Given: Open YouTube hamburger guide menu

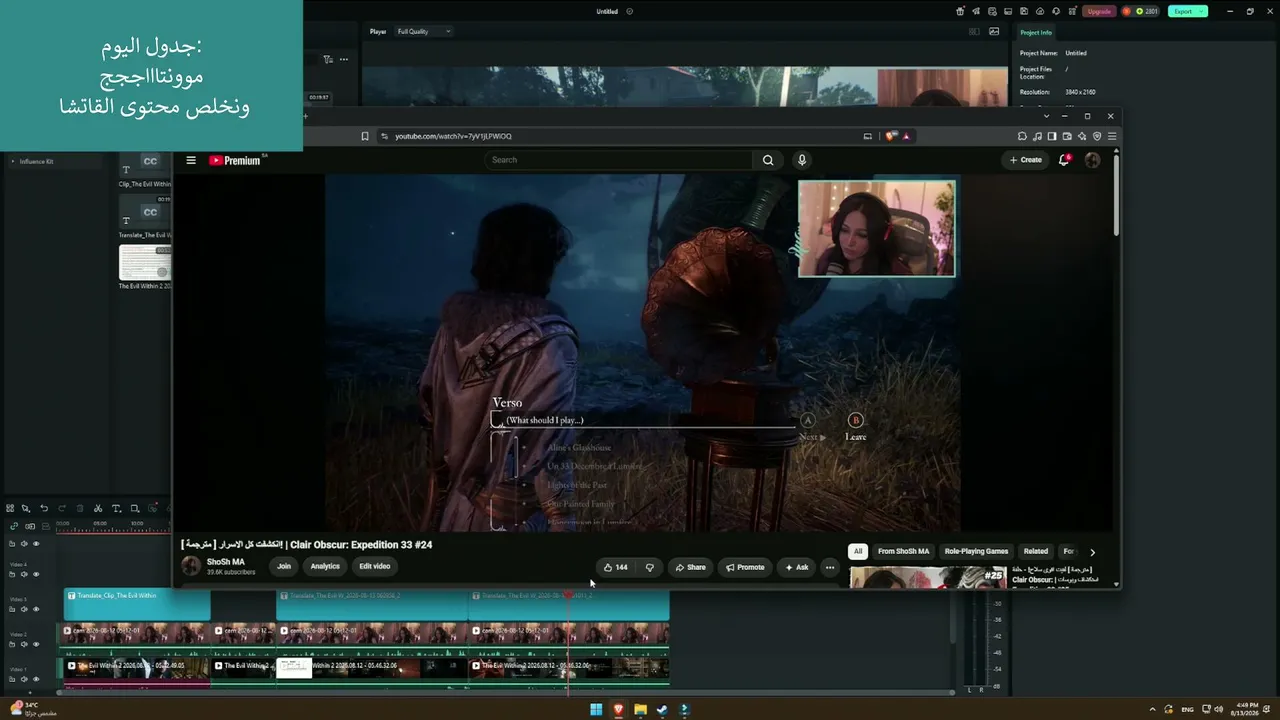Looking at the screenshot, I should click(191, 160).
